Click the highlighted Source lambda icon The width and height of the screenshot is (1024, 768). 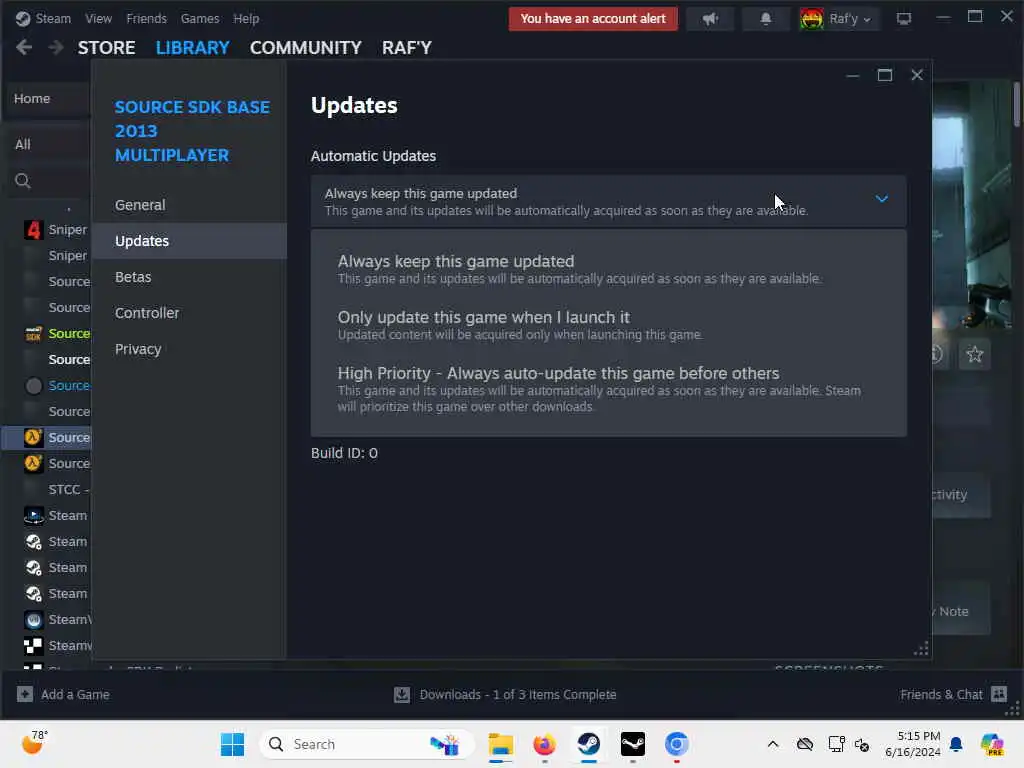[33, 437]
